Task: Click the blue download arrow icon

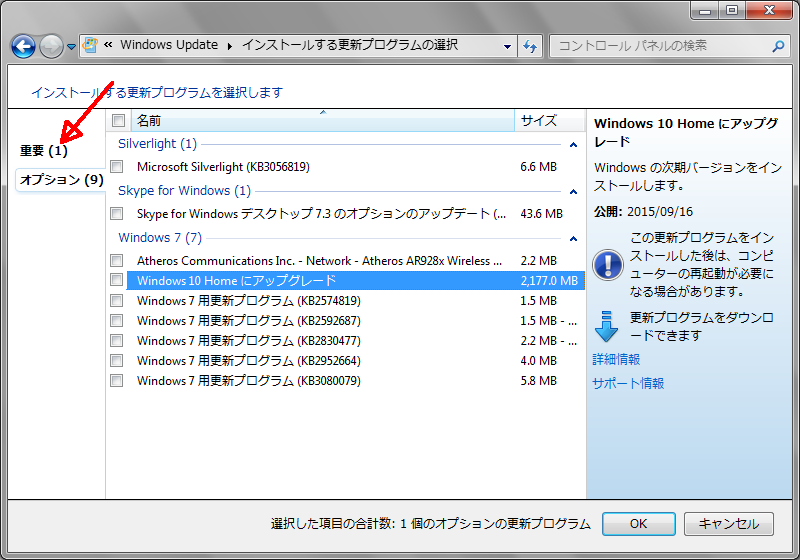Action: pos(607,326)
